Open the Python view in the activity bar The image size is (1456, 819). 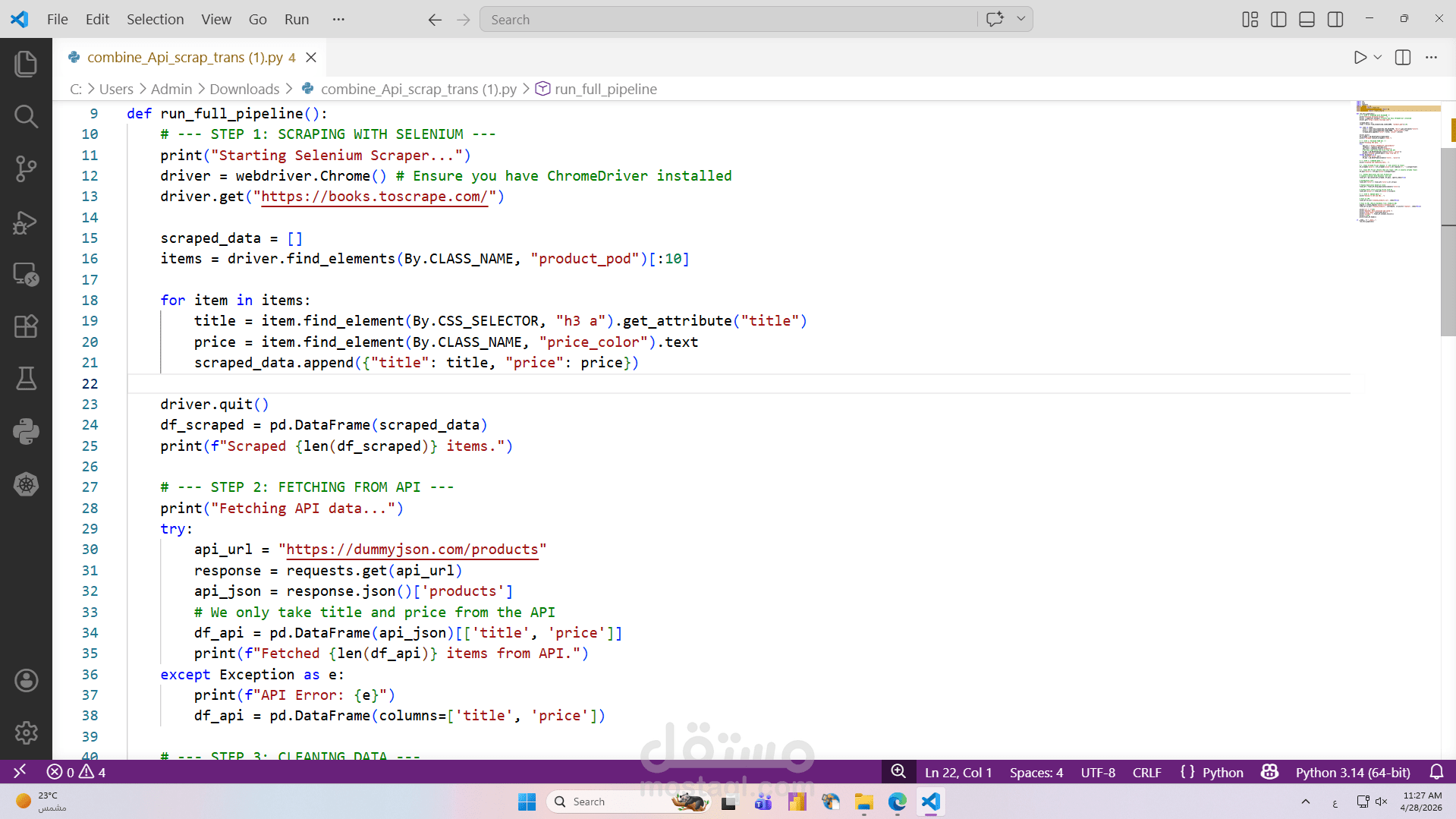click(26, 431)
